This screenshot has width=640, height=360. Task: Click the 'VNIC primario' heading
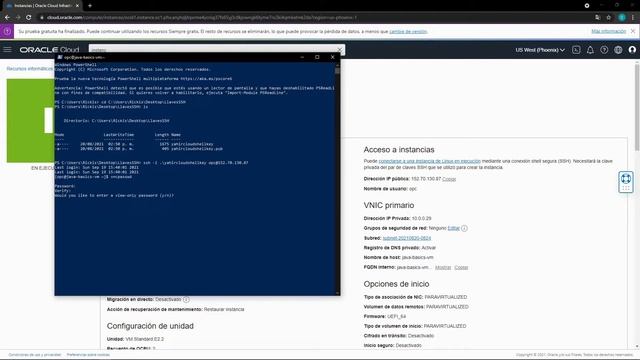[389, 205]
